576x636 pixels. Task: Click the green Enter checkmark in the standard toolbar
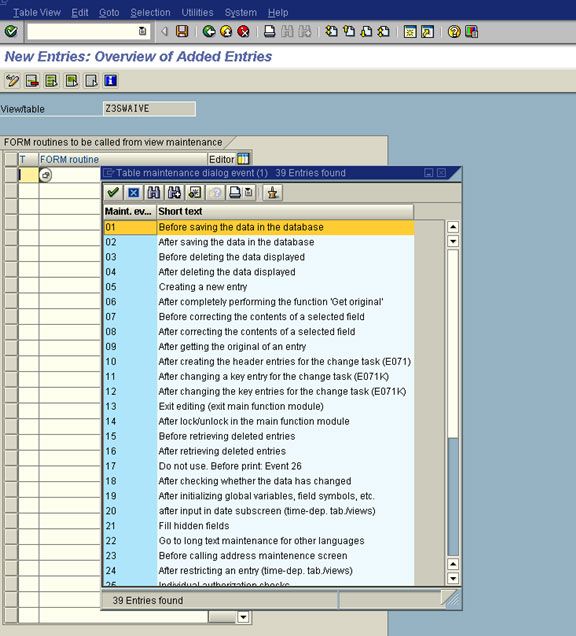point(11,31)
